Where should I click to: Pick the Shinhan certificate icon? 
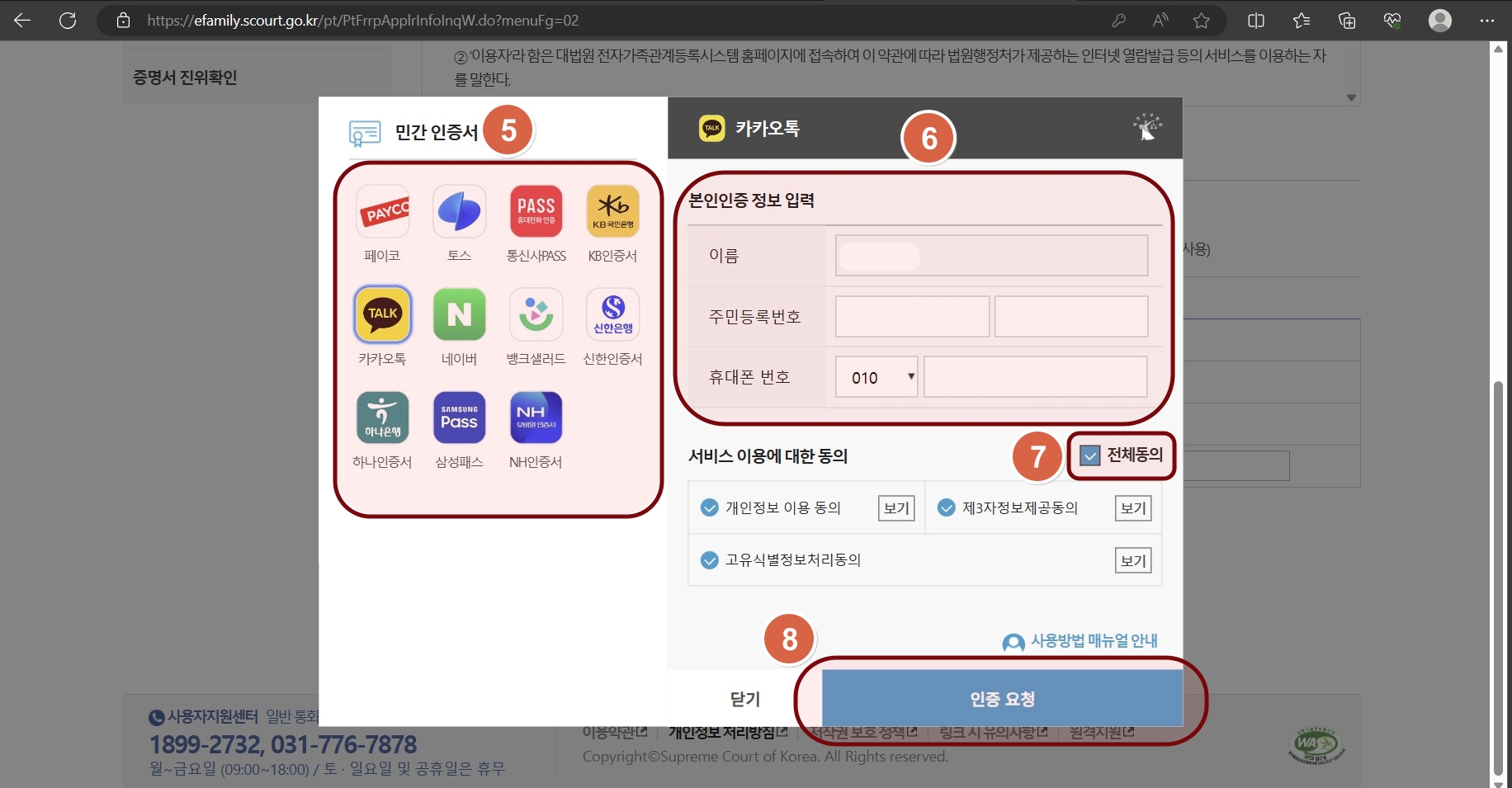(613, 314)
